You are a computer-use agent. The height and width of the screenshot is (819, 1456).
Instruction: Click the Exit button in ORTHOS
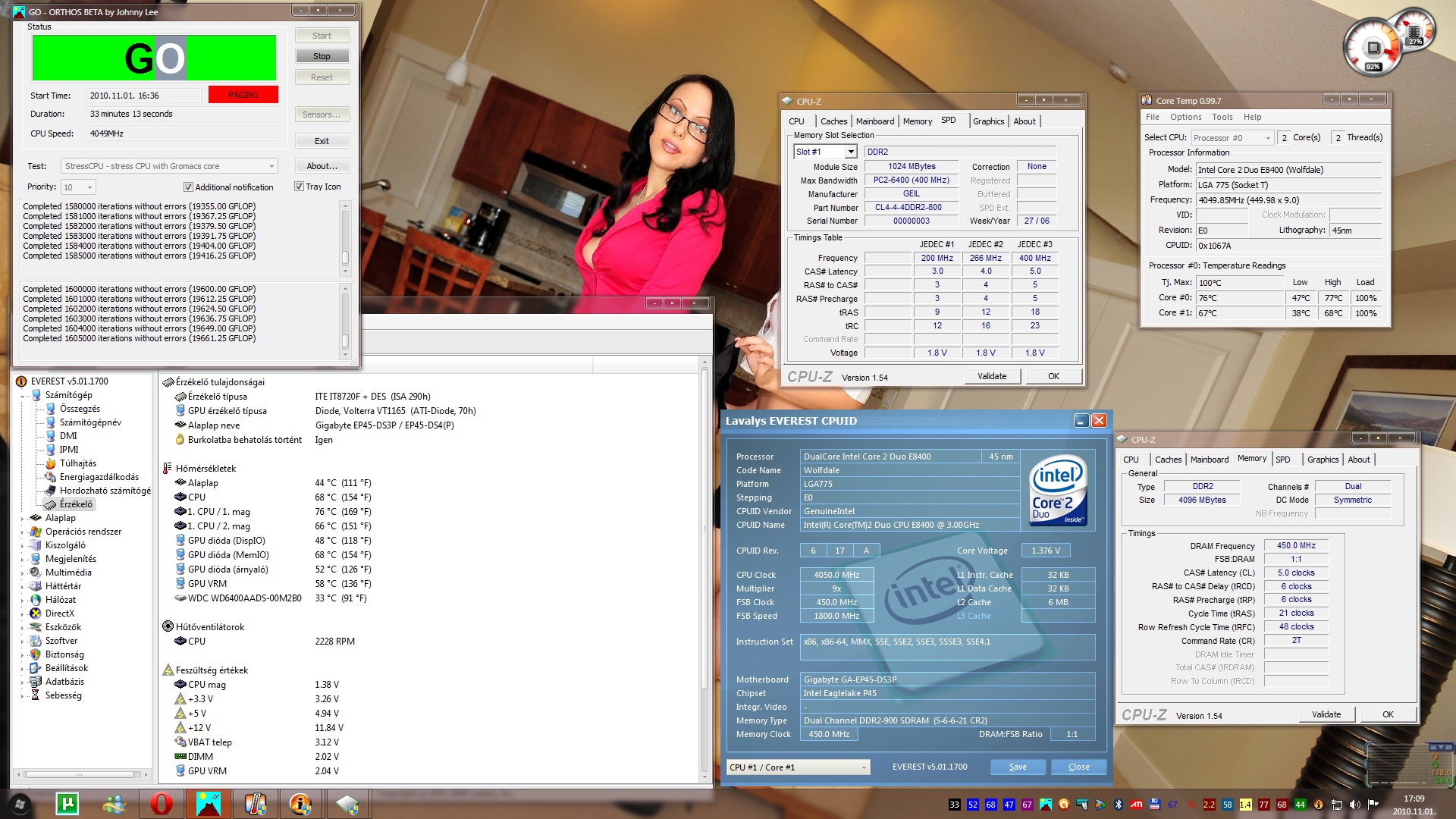(x=322, y=141)
